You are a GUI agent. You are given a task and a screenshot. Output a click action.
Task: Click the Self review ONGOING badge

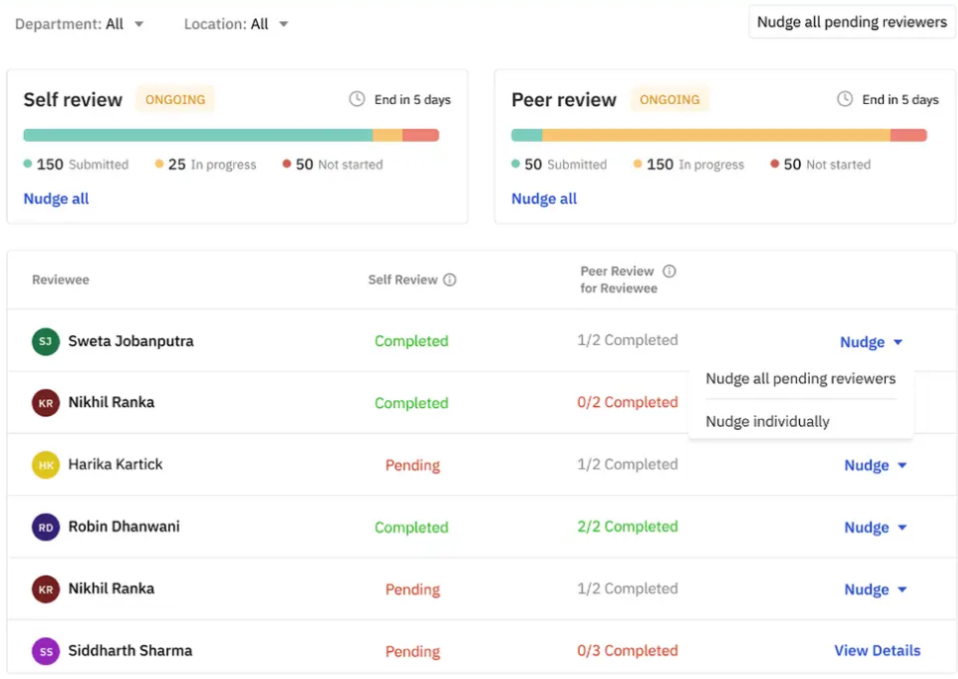coord(175,100)
